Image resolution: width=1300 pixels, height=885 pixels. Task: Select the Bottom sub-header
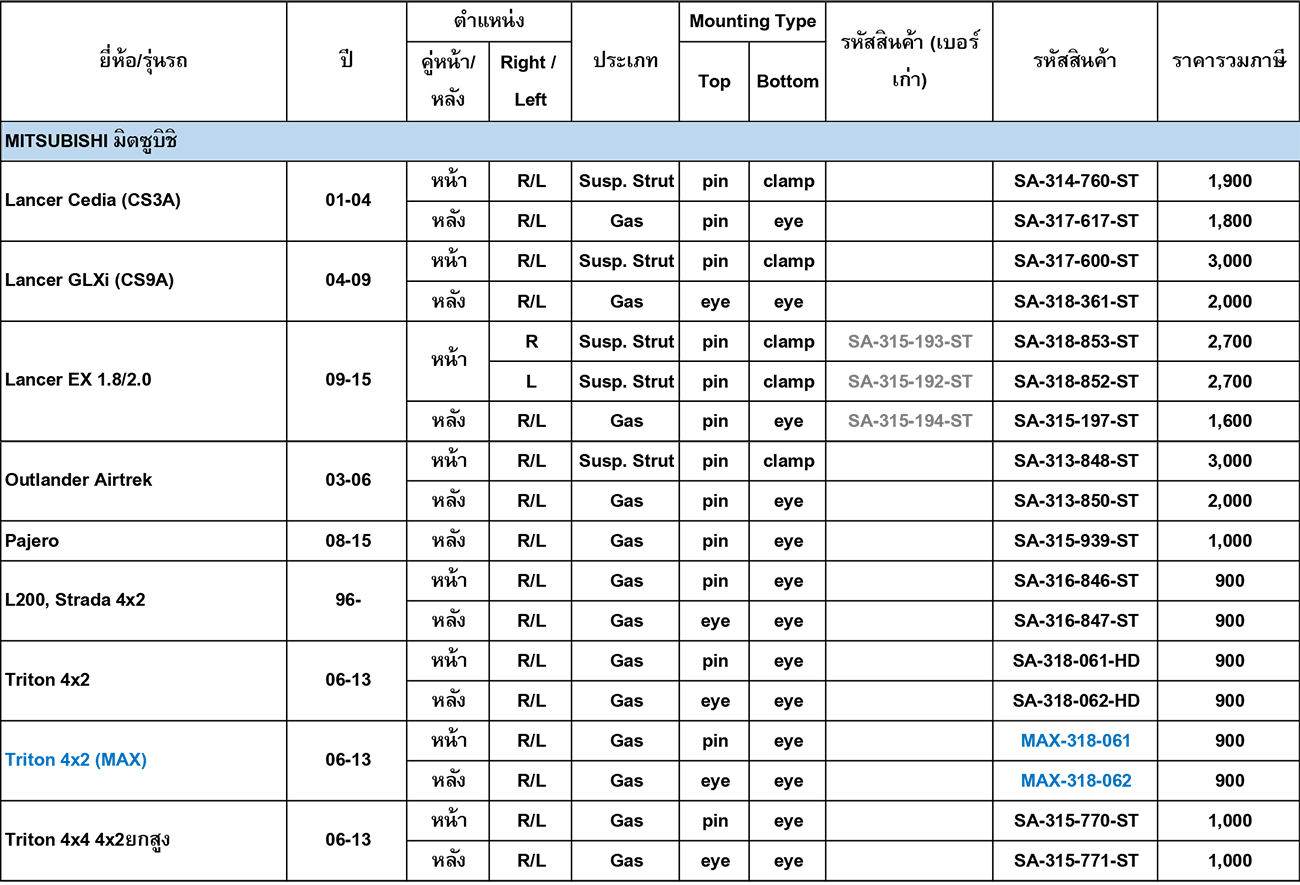tap(787, 81)
